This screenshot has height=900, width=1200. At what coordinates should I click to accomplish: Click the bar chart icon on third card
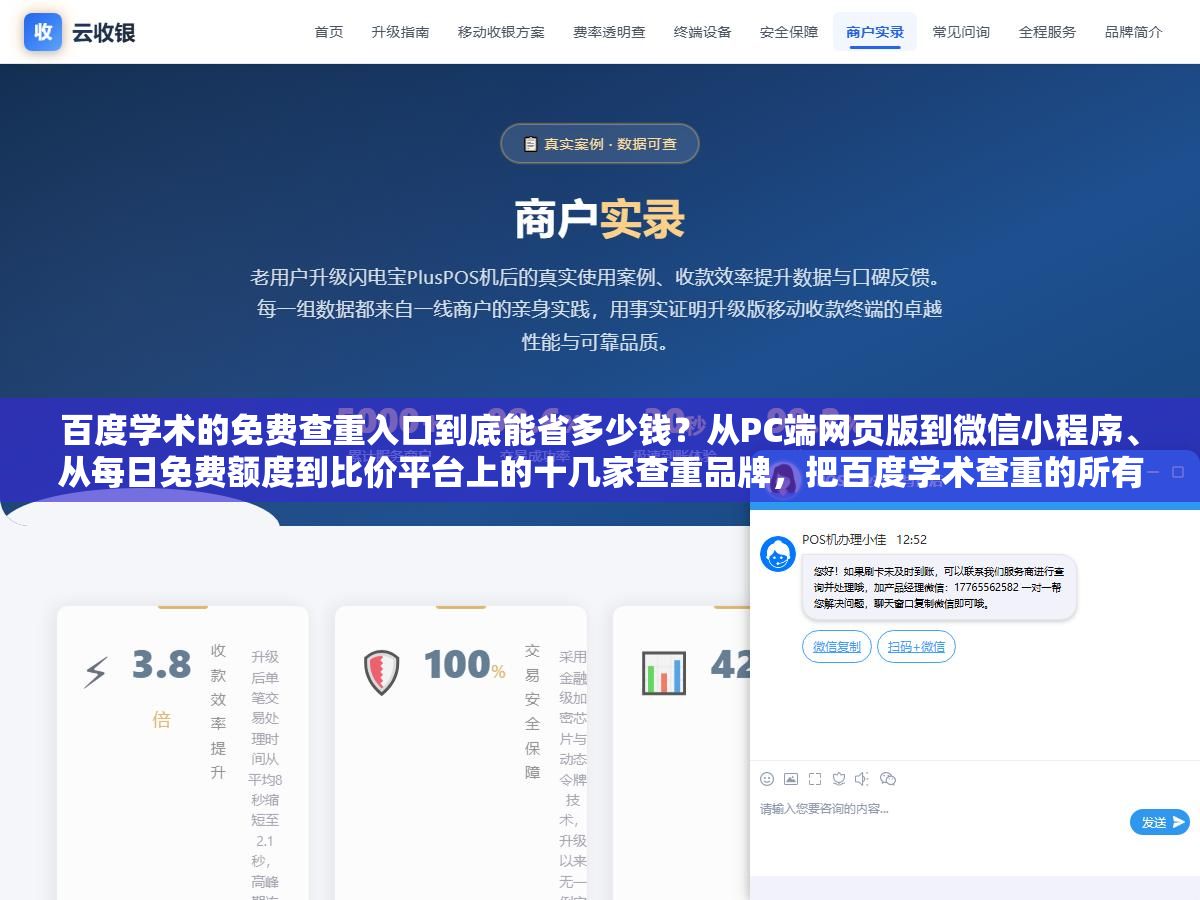(x=664, y=673)
